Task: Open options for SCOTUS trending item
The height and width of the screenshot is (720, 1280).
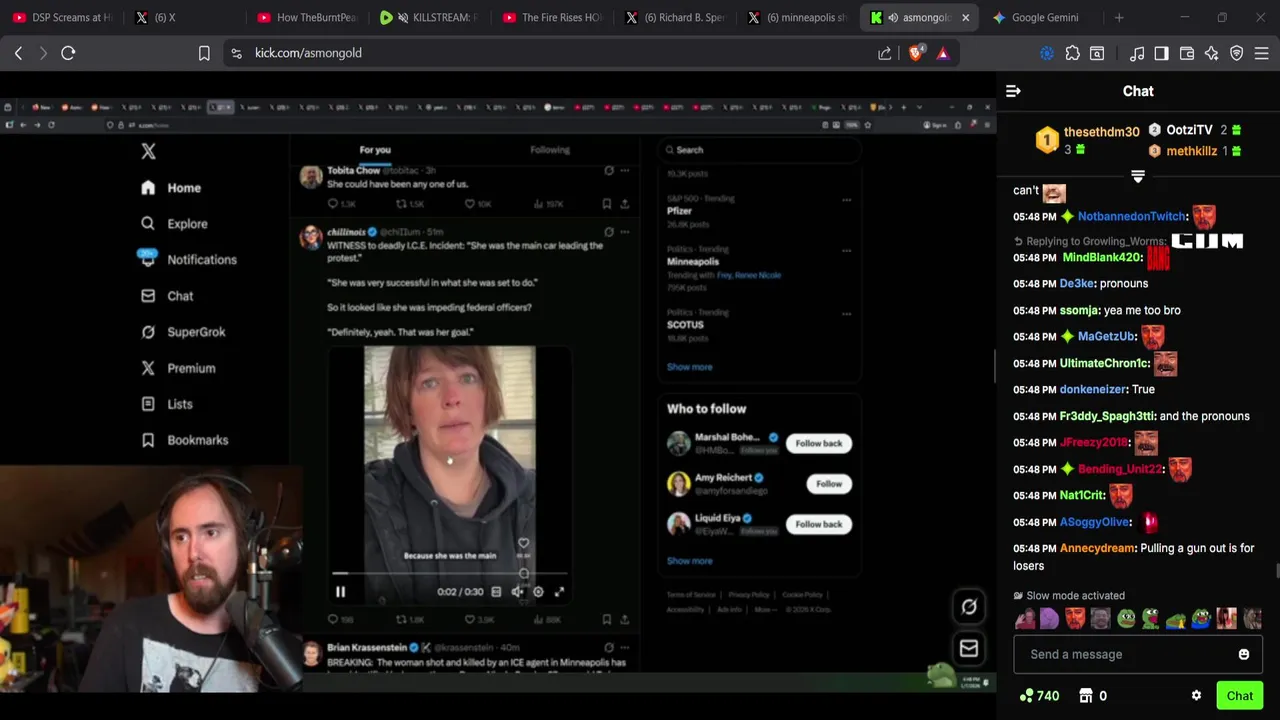Action: coord(846,313)
